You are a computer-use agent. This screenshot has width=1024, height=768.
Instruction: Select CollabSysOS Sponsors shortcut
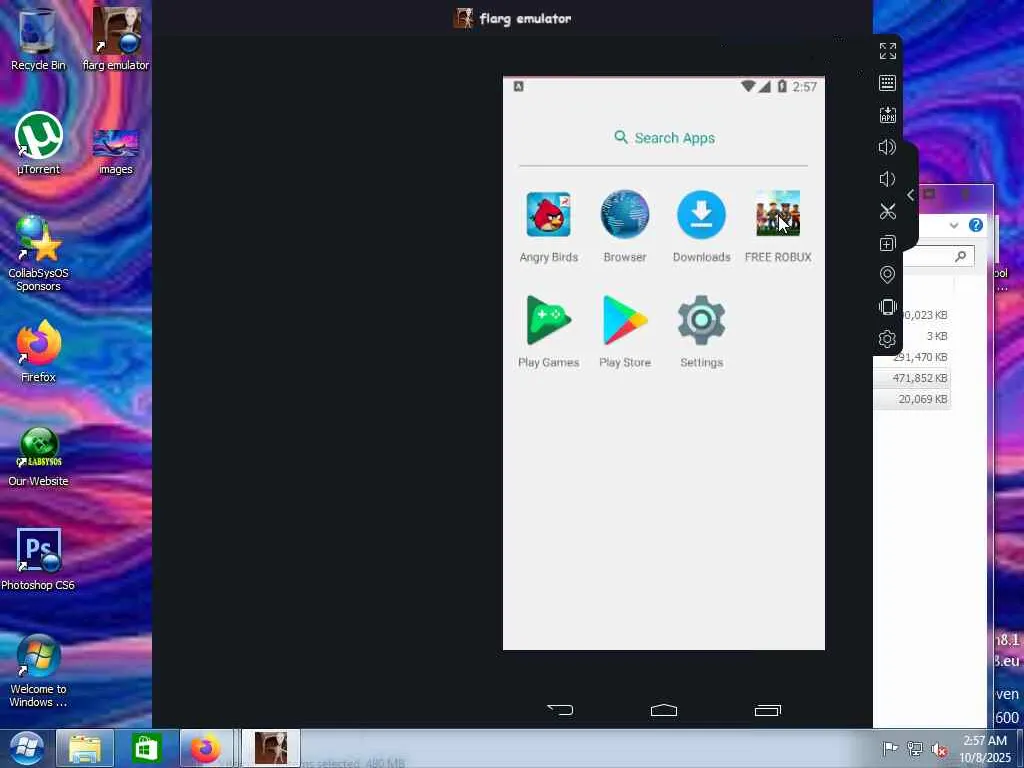38,253
